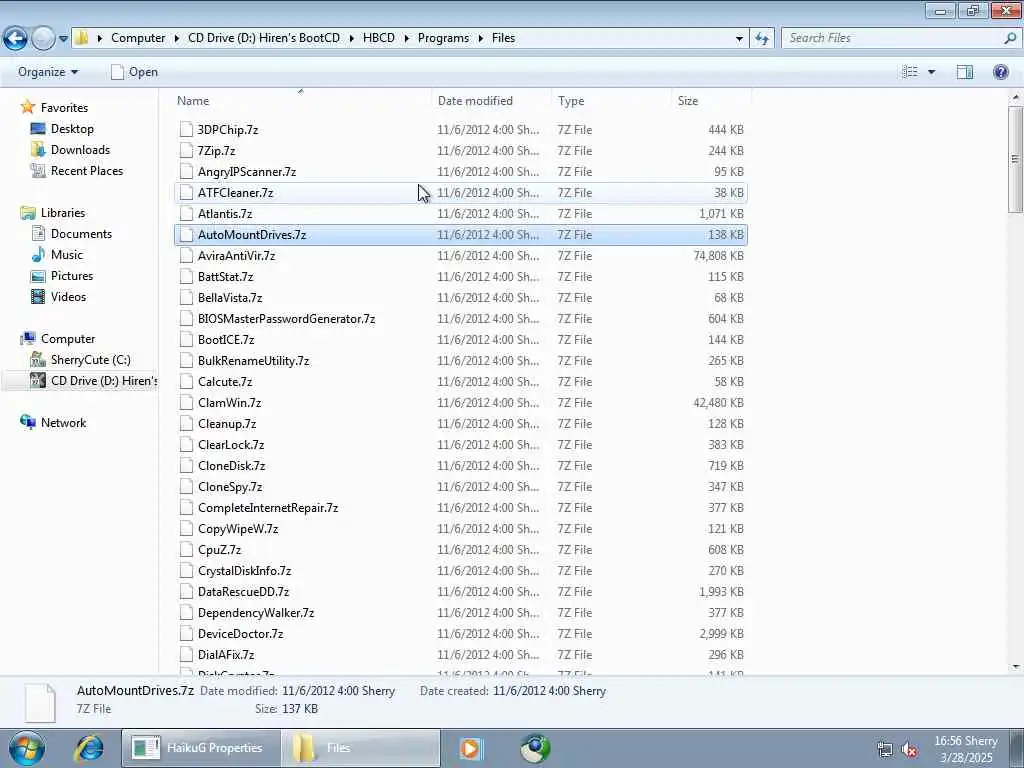Open Downloads in the navigation pane
This screenshot has width=1024, height=768.
pos(80,150)
